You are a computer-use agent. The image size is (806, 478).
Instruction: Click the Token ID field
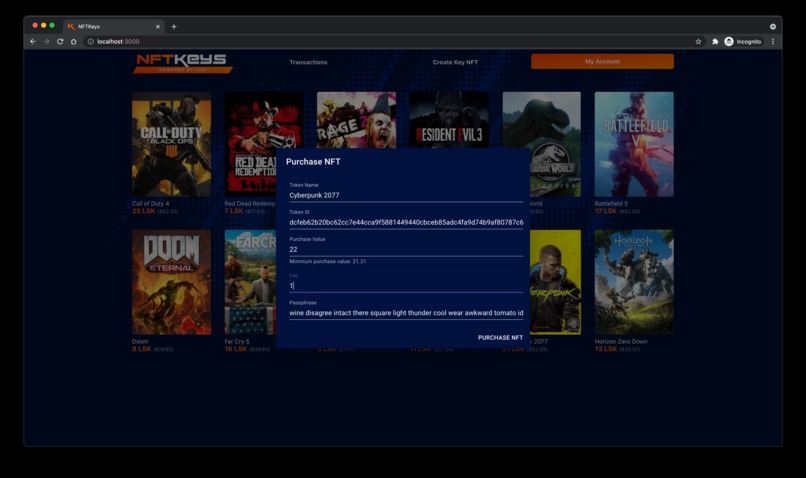coord(406,223)
